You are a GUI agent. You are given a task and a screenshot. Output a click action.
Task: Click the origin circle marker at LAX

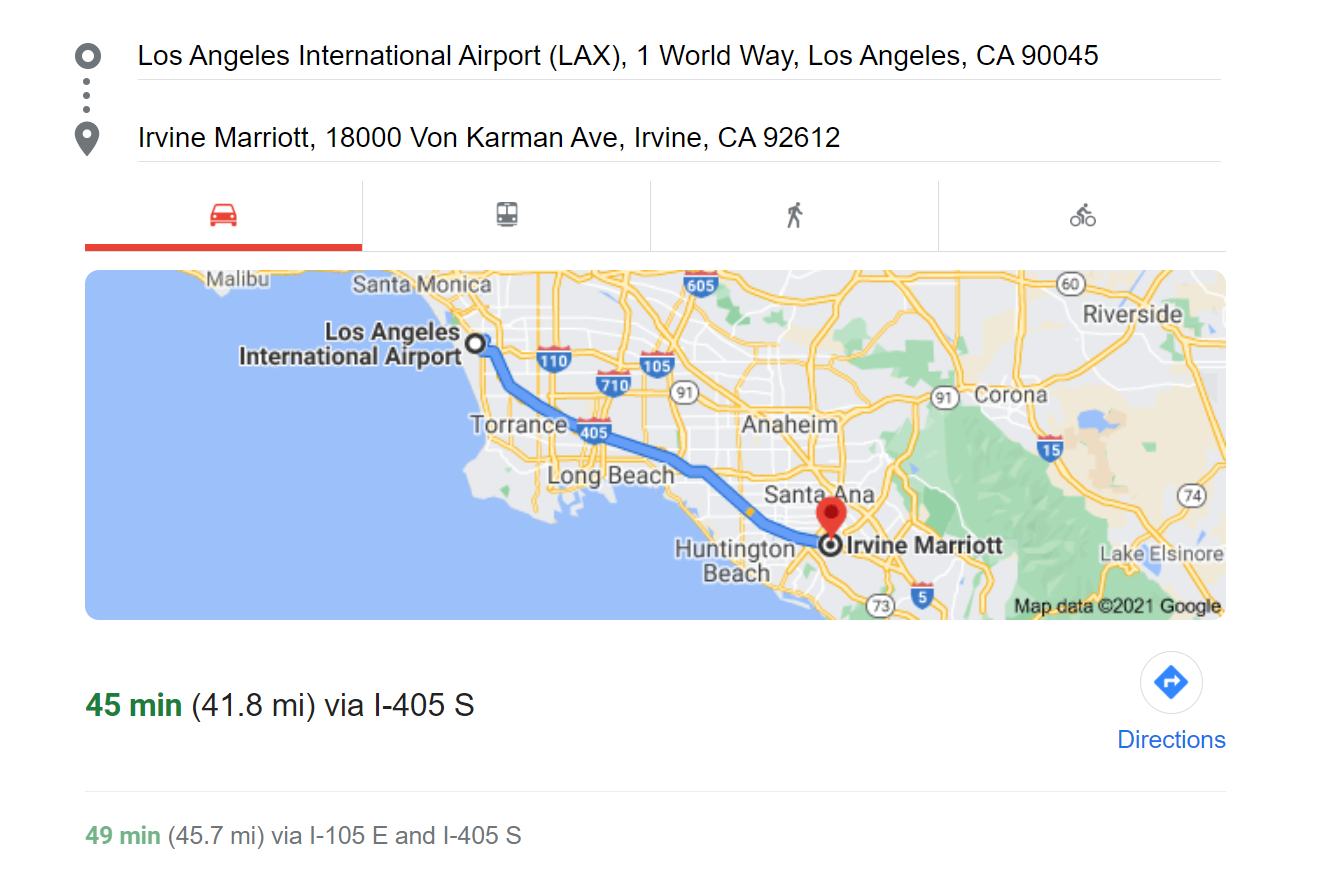[475, 344]
